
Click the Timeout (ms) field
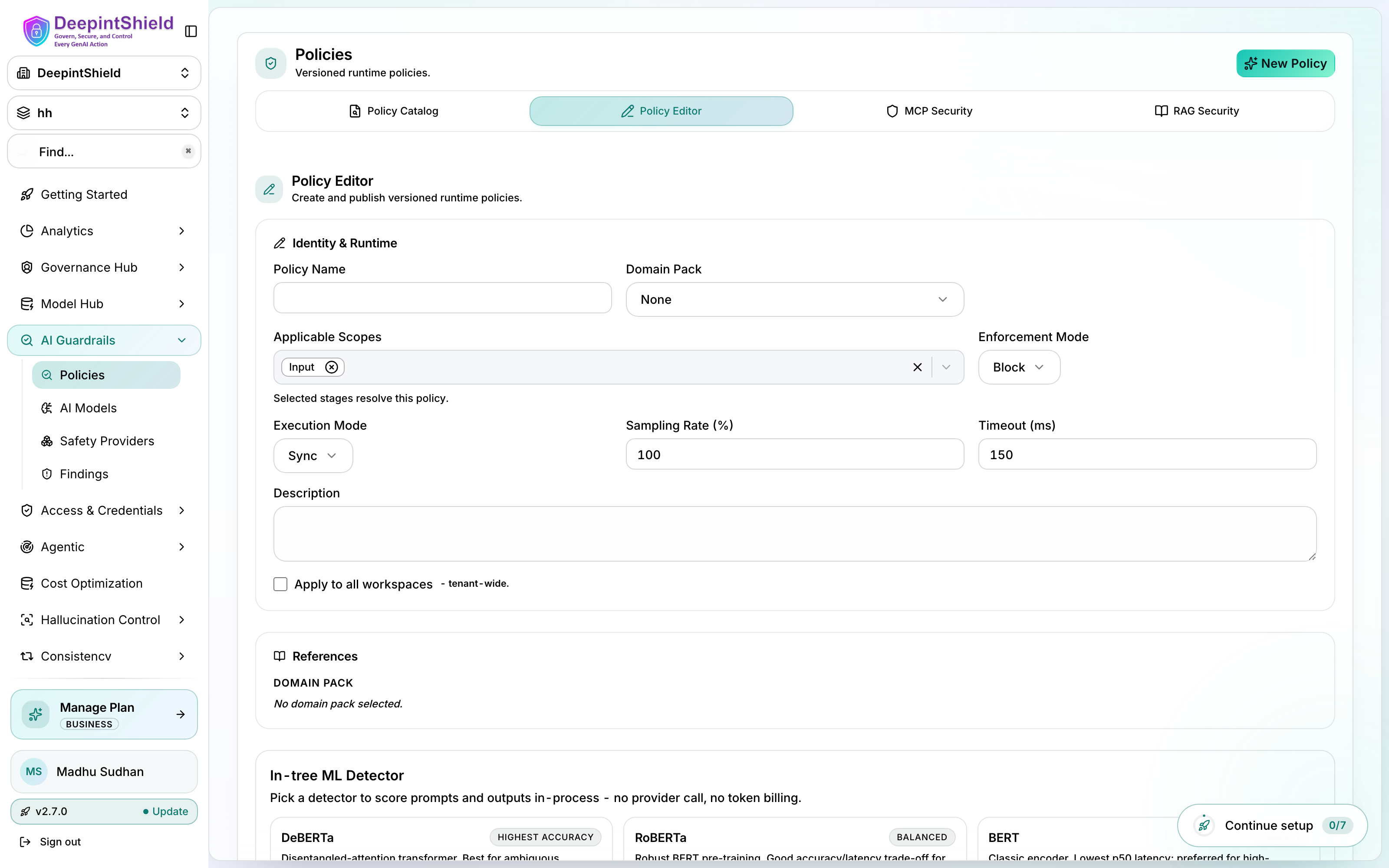tap(1147, 454)
